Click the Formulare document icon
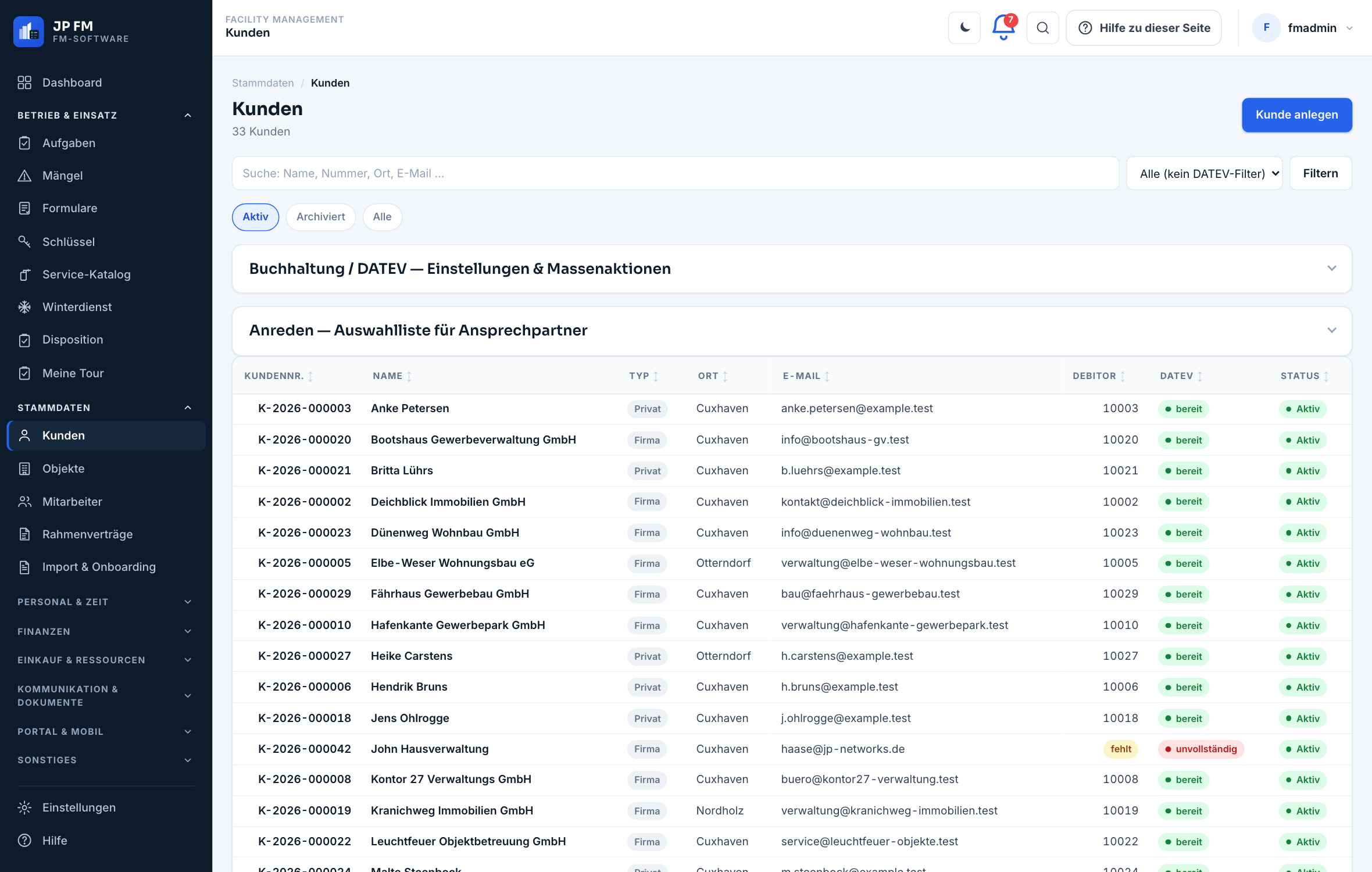1372x872 pixels. (24, 208)
